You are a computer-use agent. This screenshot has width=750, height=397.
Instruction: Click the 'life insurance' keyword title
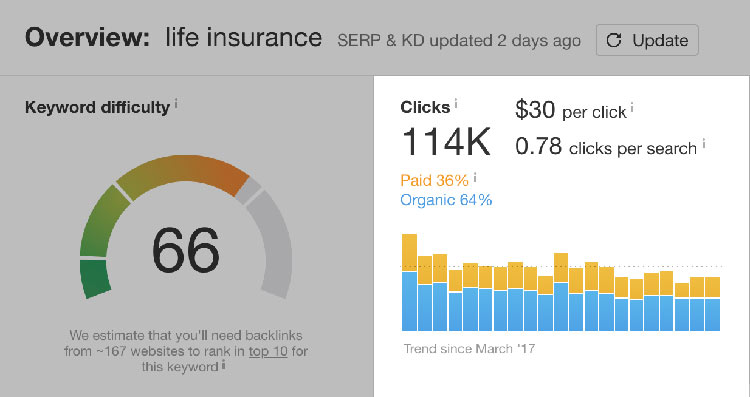click(x=244, y=38)
